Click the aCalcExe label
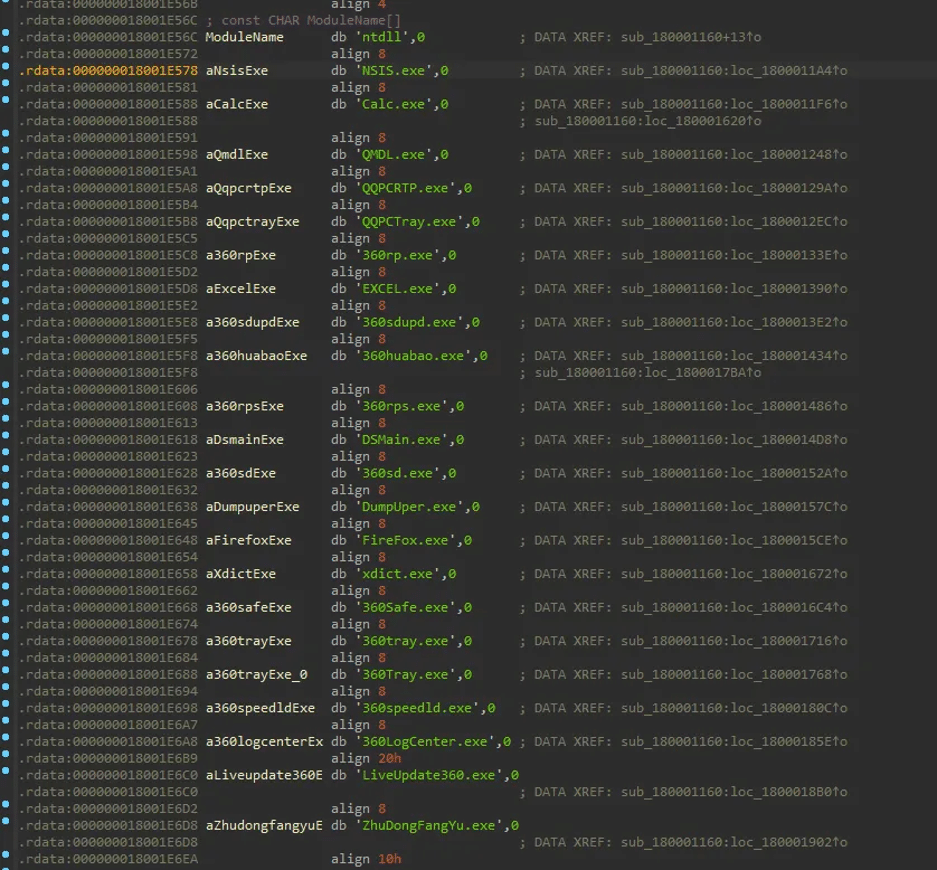Image resolution: width=937 pixels, height=870 pixels. (x=237, y=104)
